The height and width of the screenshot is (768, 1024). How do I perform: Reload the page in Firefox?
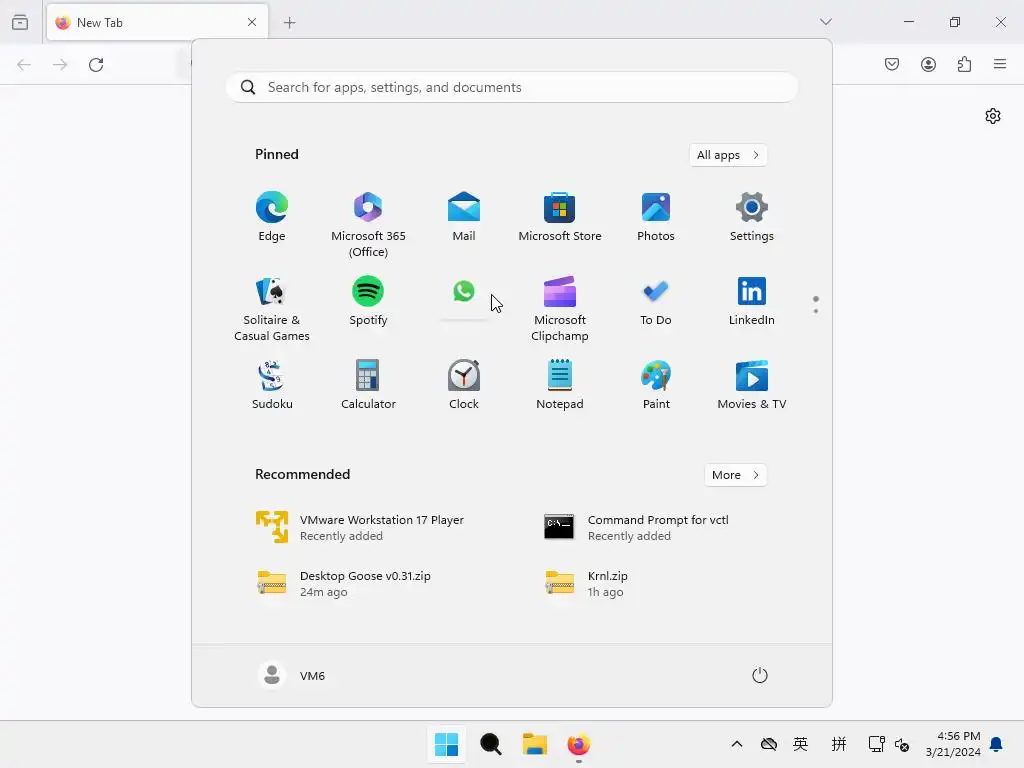point(96,65)
